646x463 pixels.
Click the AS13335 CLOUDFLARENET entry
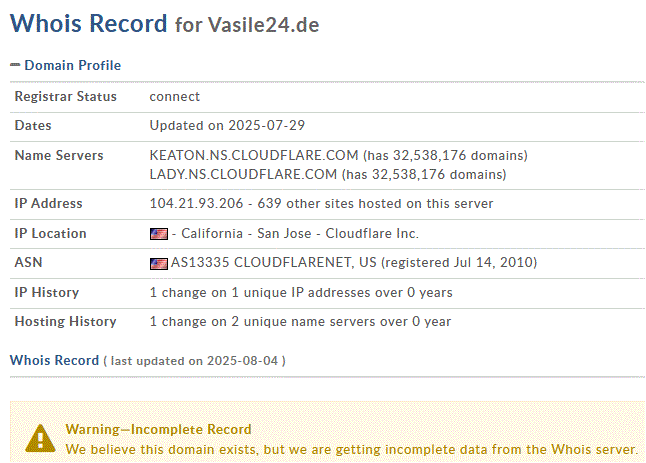coord(263,263)
